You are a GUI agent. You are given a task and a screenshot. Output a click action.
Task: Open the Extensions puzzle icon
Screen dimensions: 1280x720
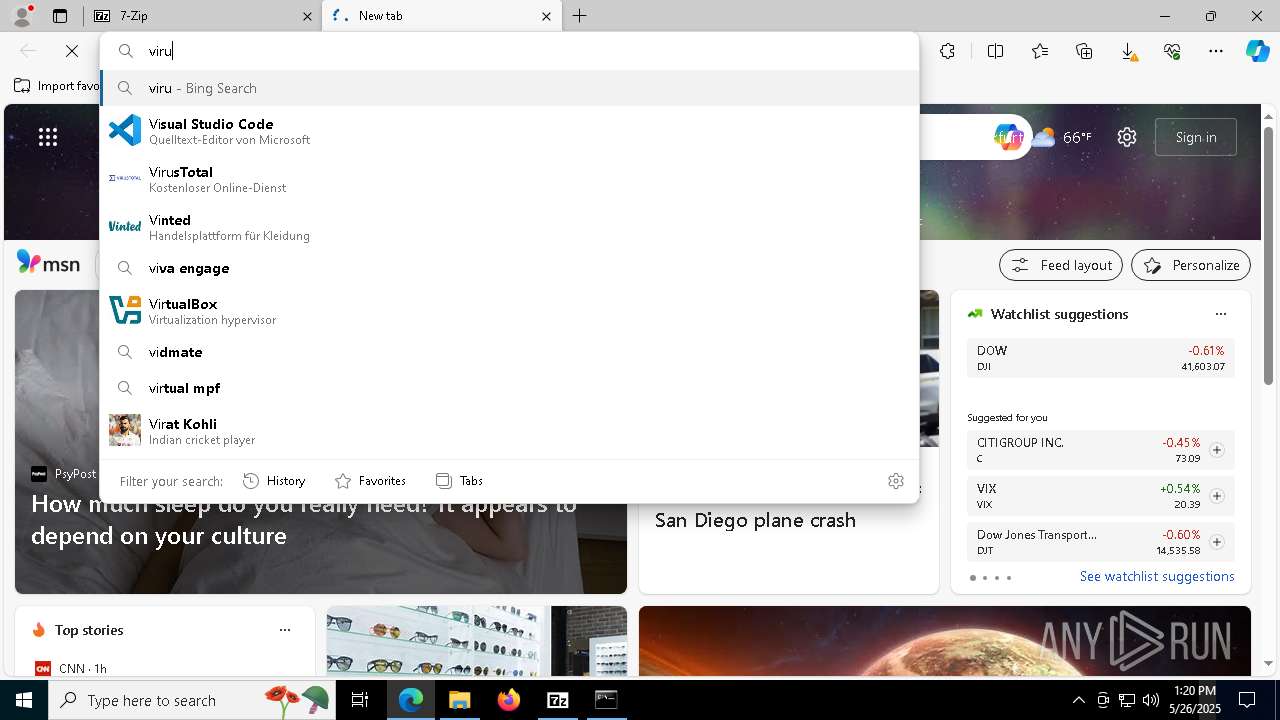pos(948,51)
